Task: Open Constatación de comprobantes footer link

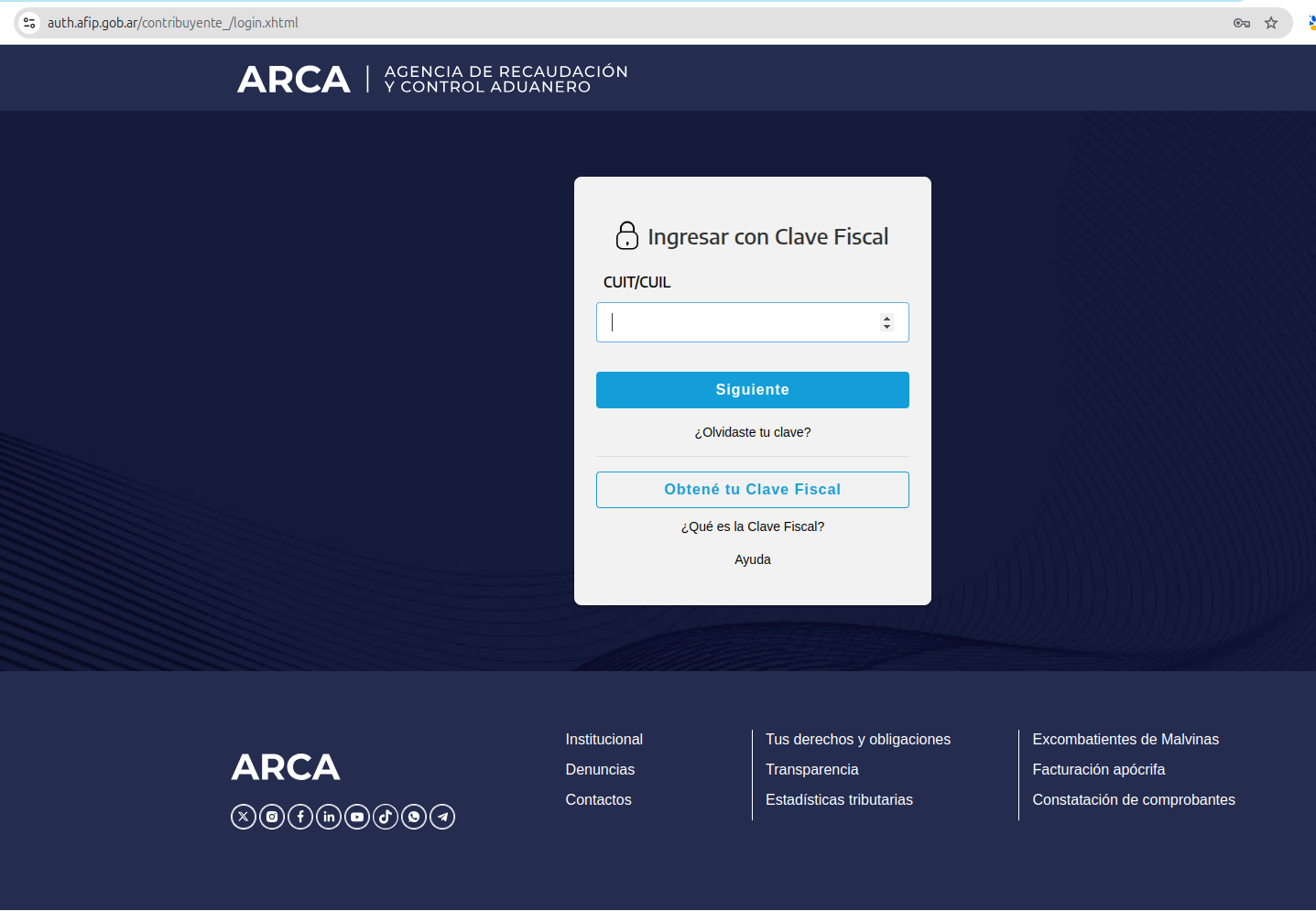Action: point(1134,799)
